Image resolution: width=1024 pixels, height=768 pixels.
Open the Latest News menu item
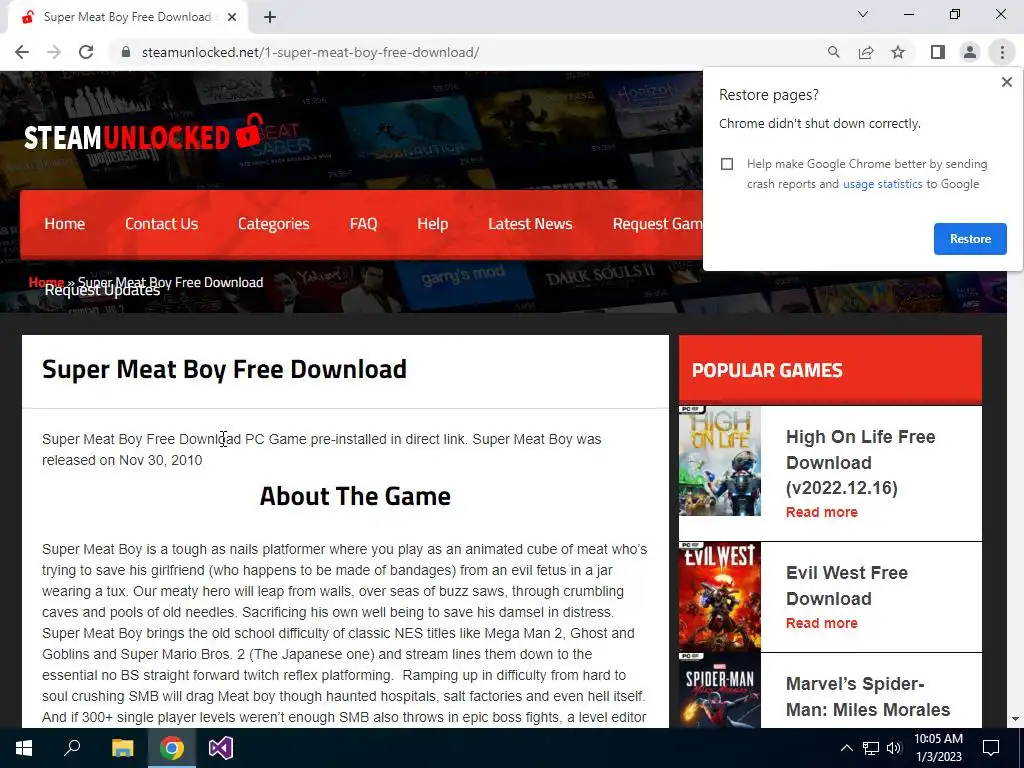[x=530, y=224]
